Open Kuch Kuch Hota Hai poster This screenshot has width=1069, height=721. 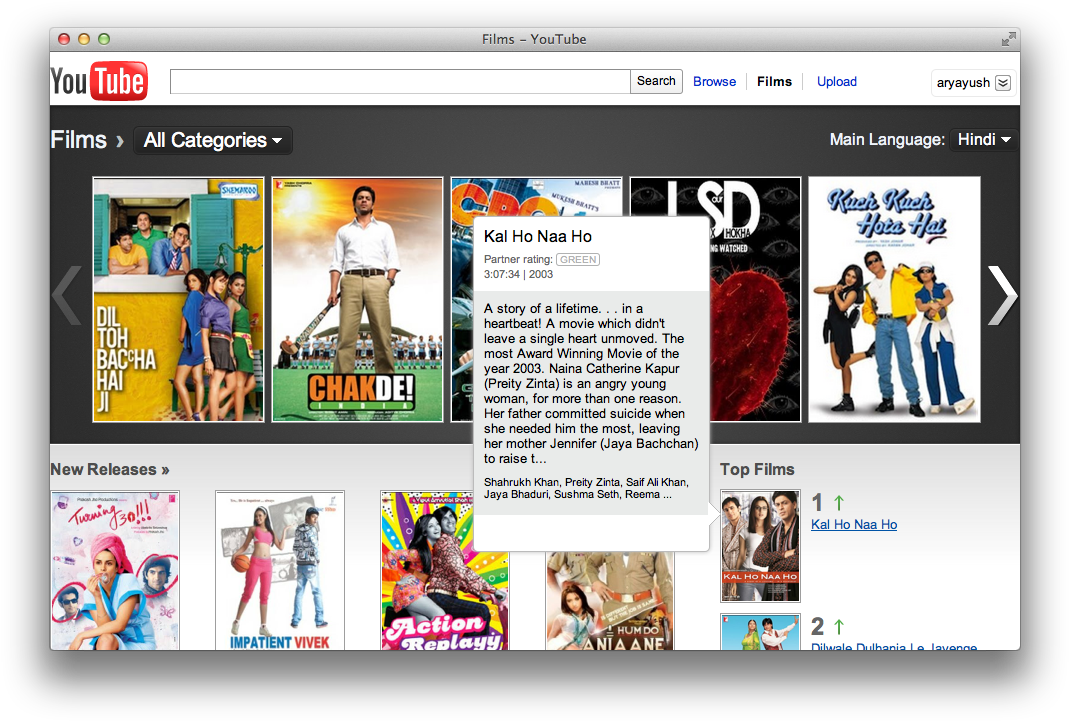[x=894, y=299]
